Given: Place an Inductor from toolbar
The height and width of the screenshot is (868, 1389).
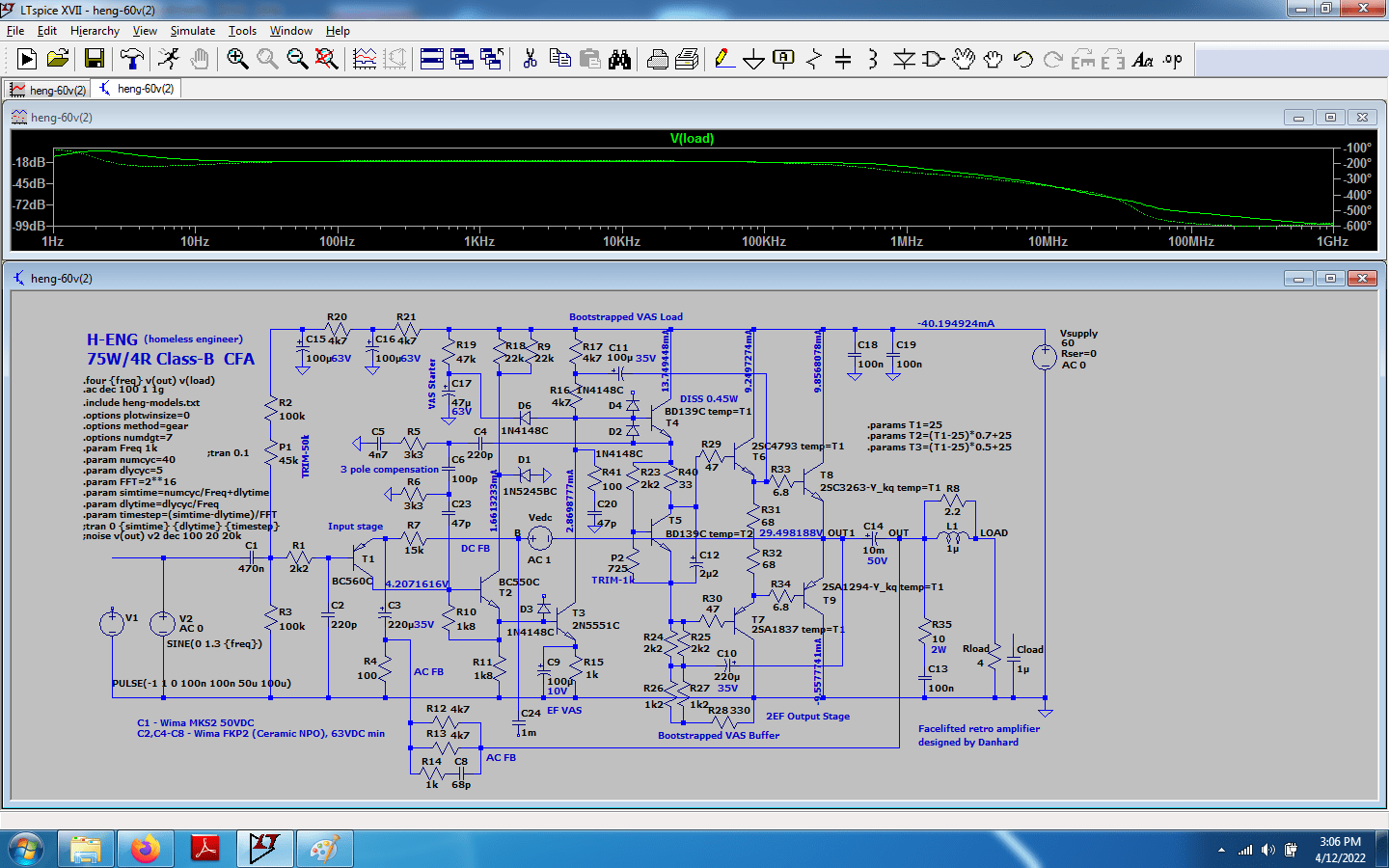Looking at the screenshot, I should (873, 60).
